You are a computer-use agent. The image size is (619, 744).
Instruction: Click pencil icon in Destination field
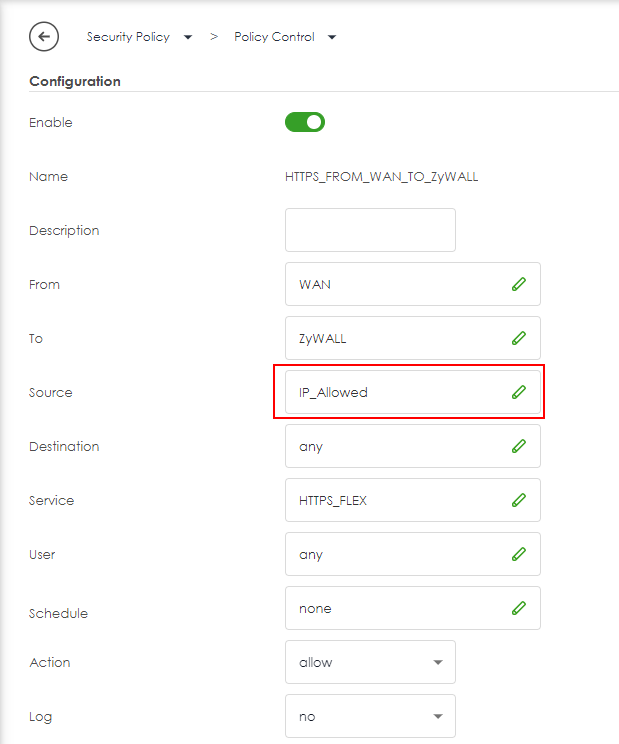(x=518, y=446)
